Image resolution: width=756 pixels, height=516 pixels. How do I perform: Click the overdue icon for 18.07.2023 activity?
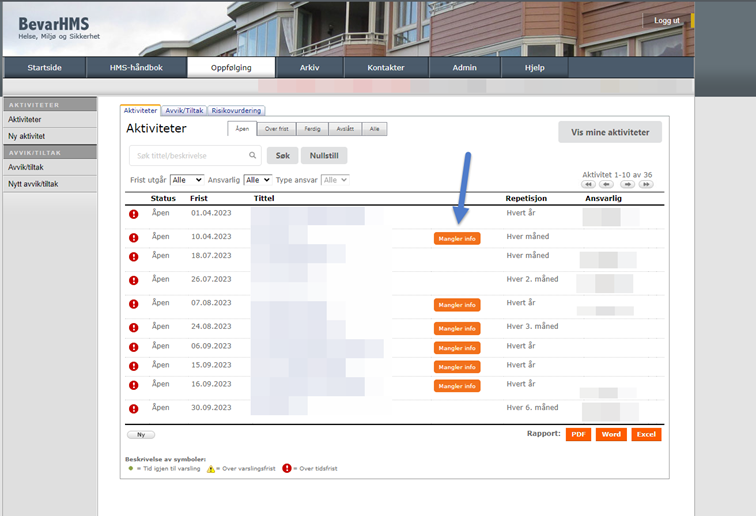(x=133, y=257)
